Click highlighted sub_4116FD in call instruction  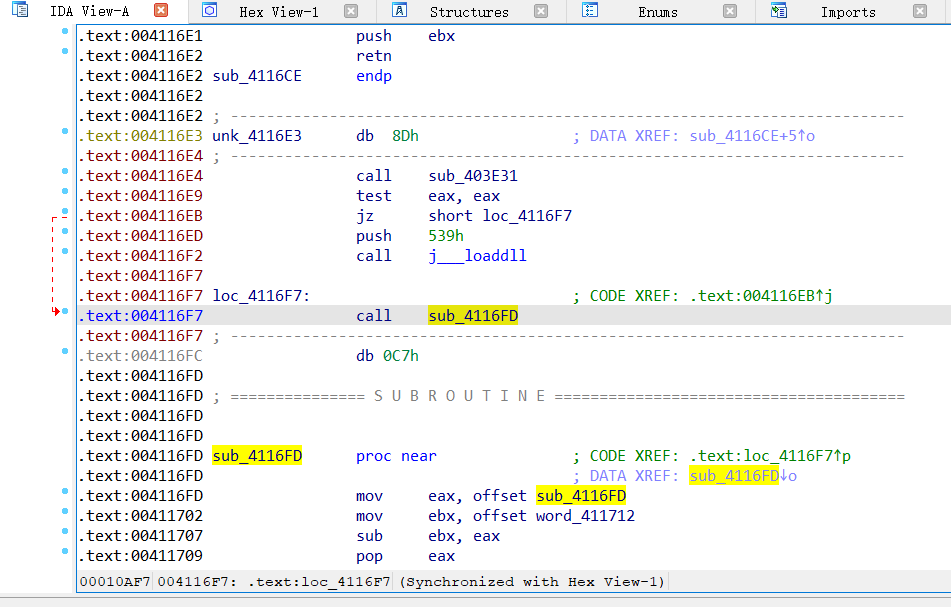[x=472, y=316]
